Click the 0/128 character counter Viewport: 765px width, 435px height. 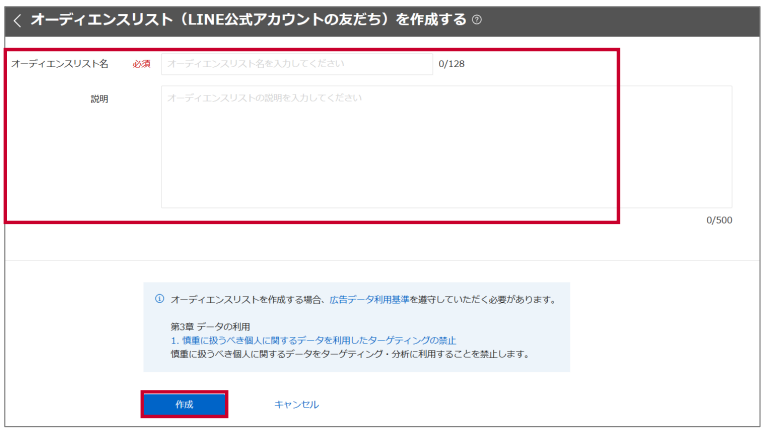pyautogui.click(x=451, y=64)
